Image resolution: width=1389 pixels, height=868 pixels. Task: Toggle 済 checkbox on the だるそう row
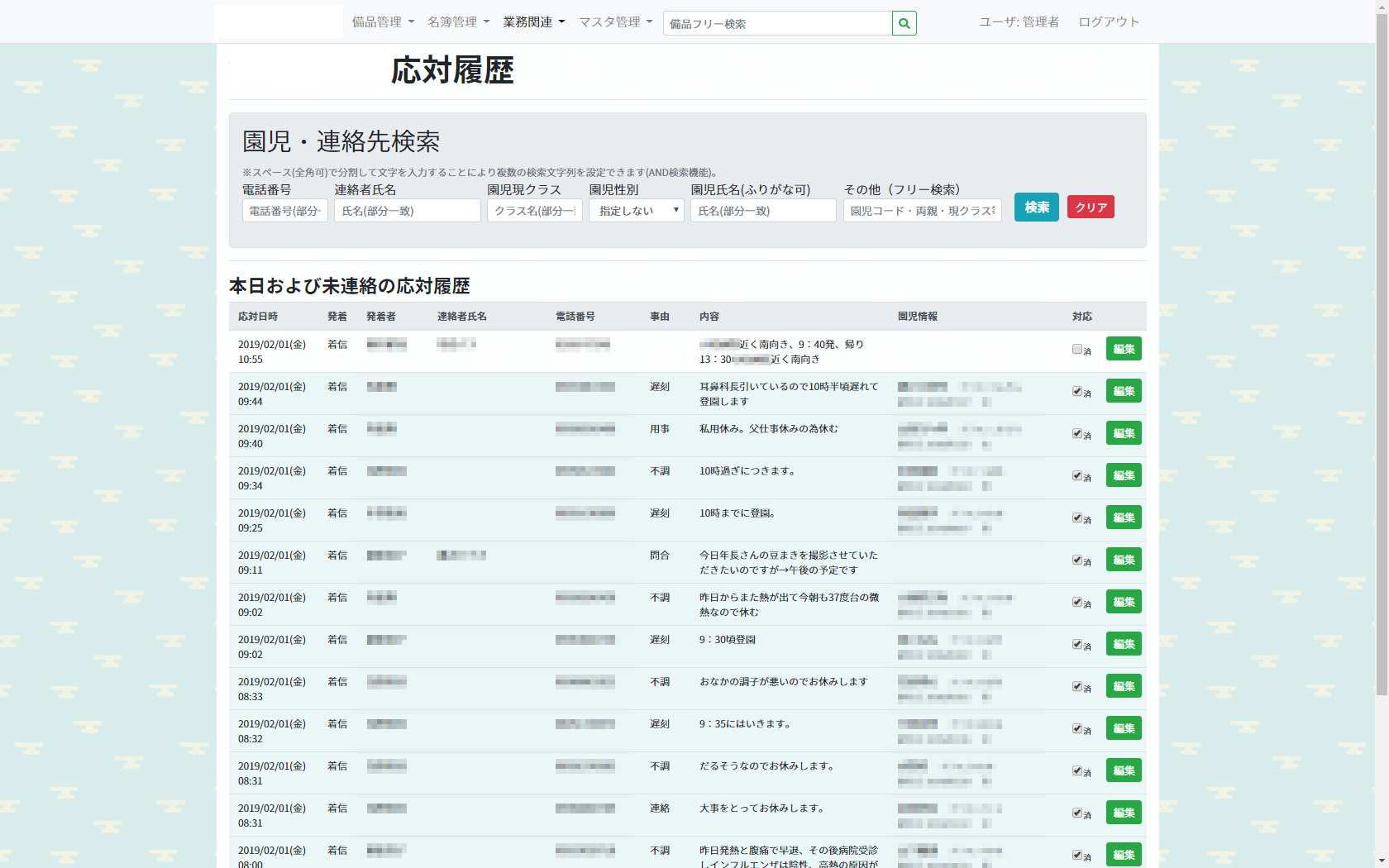[1077, 770]
